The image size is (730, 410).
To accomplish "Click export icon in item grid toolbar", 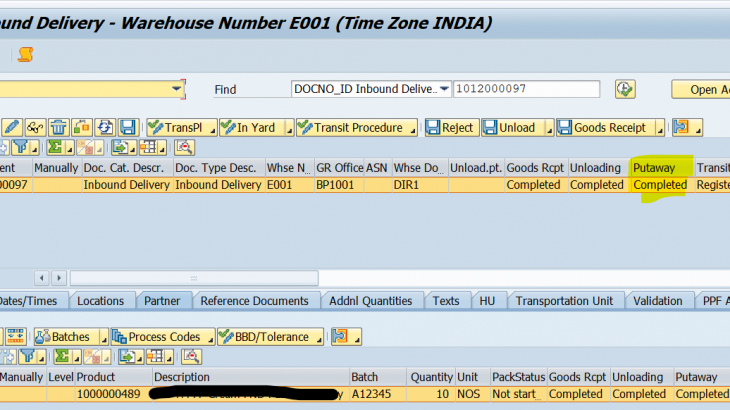I will click(127, 356).
